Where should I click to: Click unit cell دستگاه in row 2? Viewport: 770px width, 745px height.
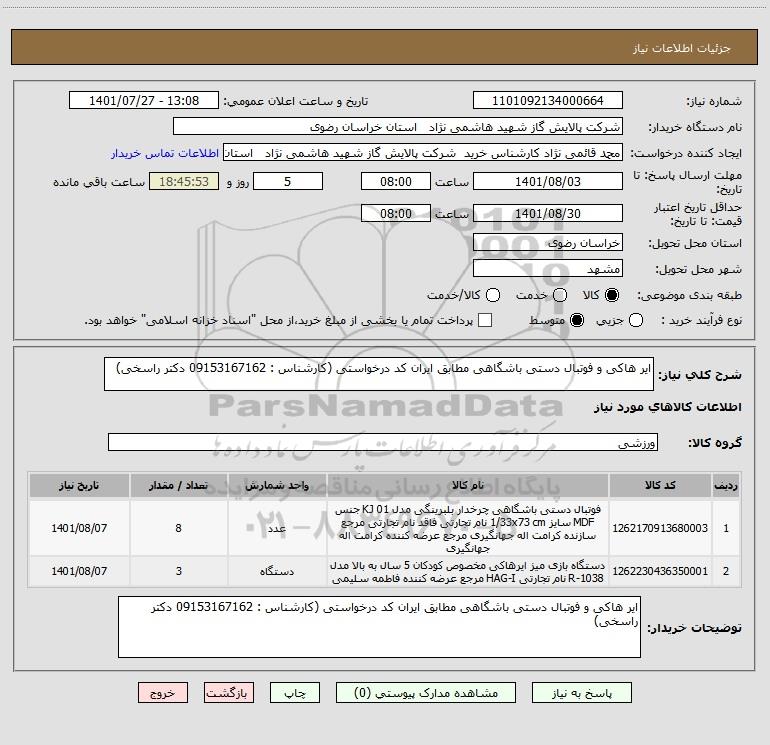[277, 571]
